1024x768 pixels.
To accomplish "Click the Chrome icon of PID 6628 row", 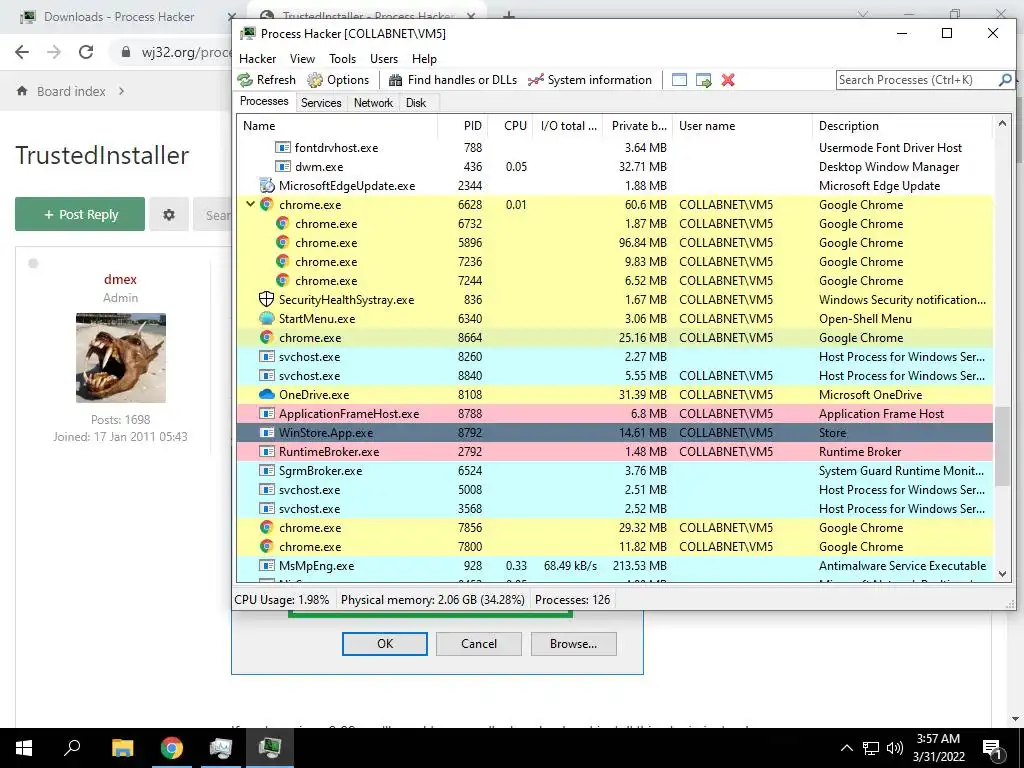I will click(266, 204).
